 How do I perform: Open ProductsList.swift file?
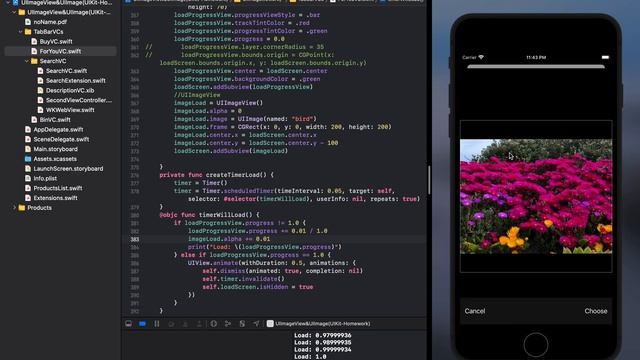pyautogui.click(x=58, y=189)
